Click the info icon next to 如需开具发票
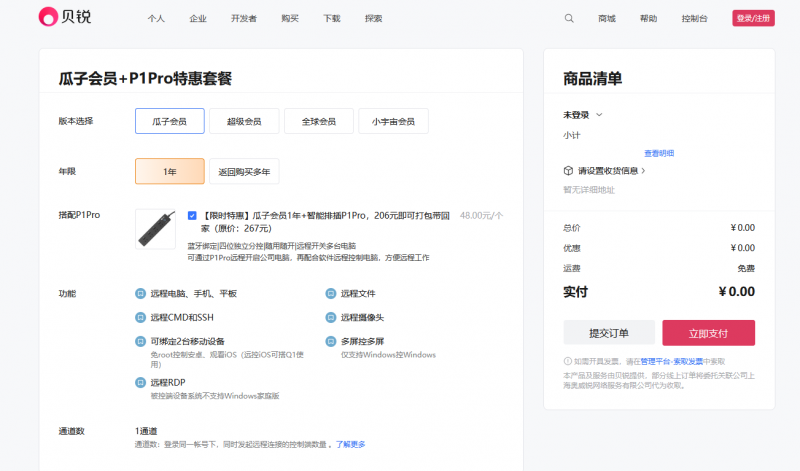 [567, 361]
